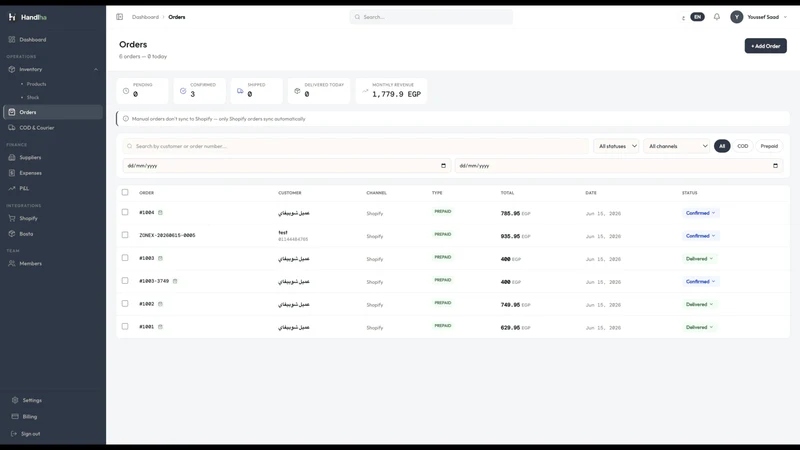Open Delivered status dropdown for order #1003

click(699, 259)
